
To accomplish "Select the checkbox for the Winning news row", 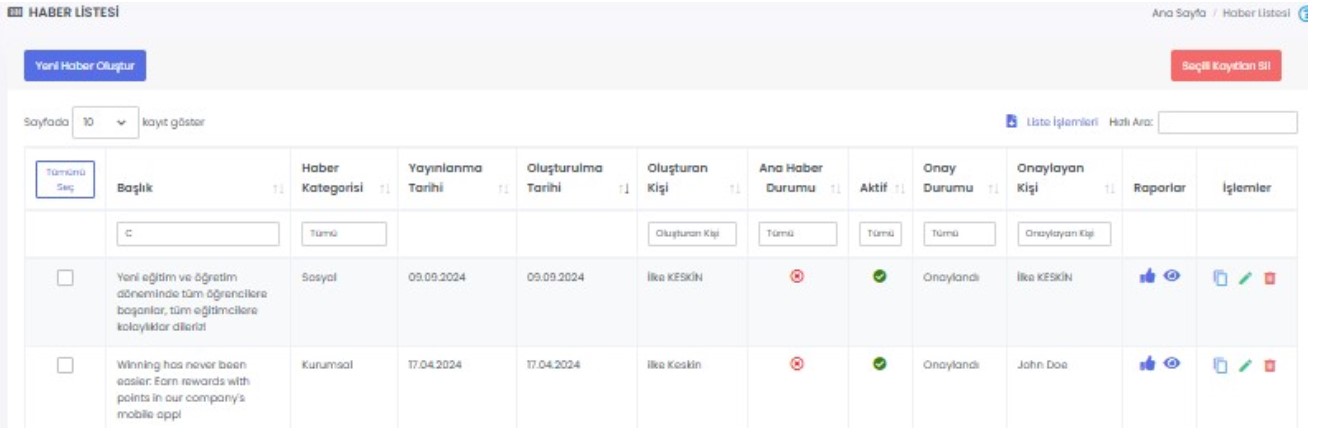I will [65, 365].
